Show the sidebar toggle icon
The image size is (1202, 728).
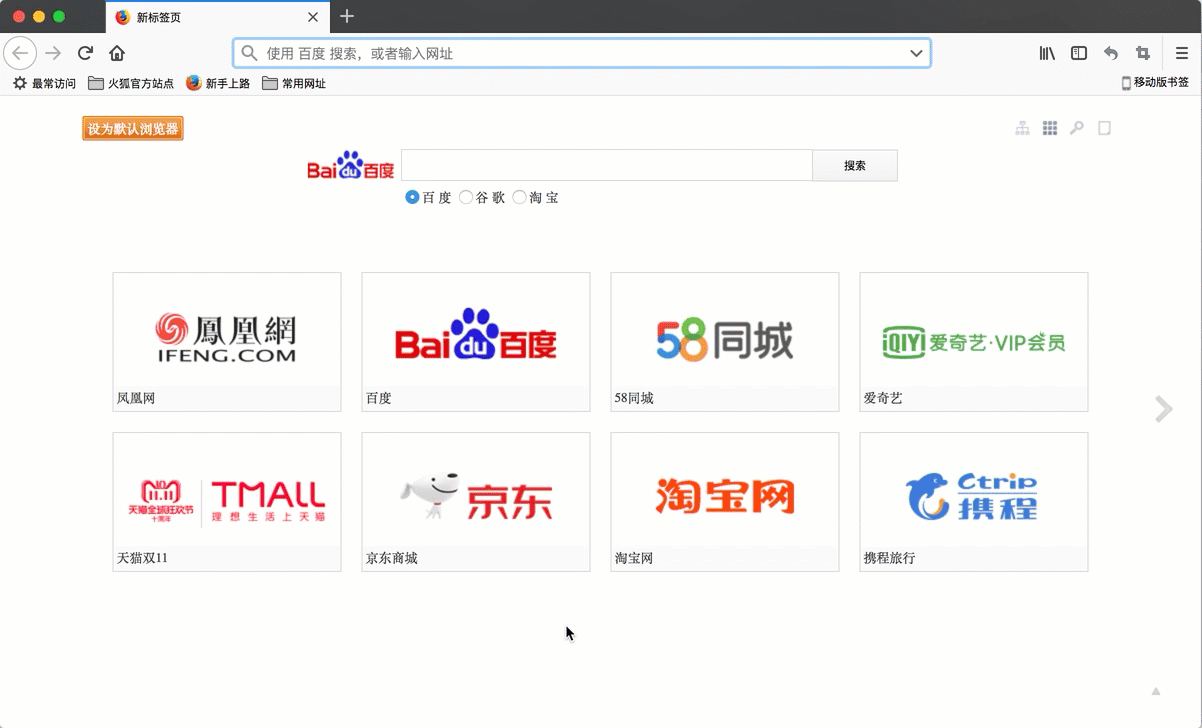1079,53
